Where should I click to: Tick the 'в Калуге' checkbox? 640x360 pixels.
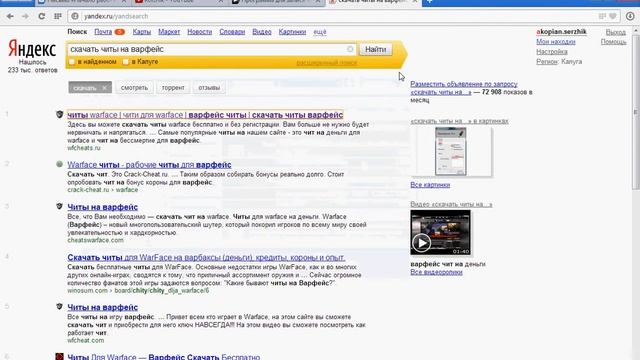click(x=126, y=62)
